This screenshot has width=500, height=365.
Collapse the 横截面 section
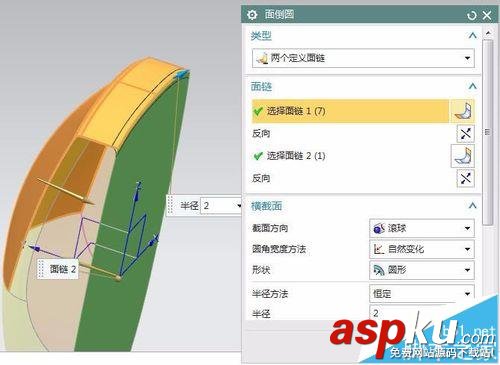point(472,206)
